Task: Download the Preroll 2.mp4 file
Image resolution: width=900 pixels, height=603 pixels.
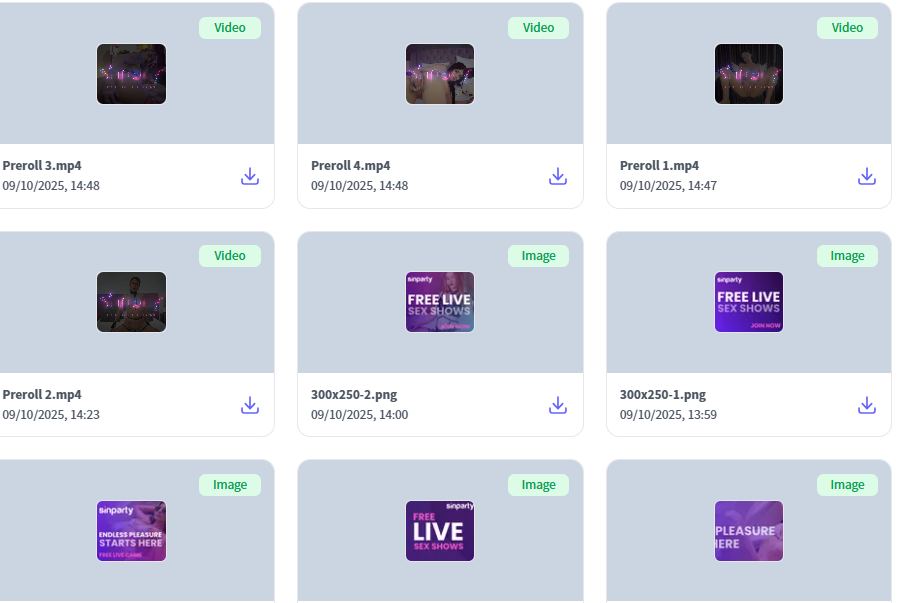Action: [x=250, y=405]
